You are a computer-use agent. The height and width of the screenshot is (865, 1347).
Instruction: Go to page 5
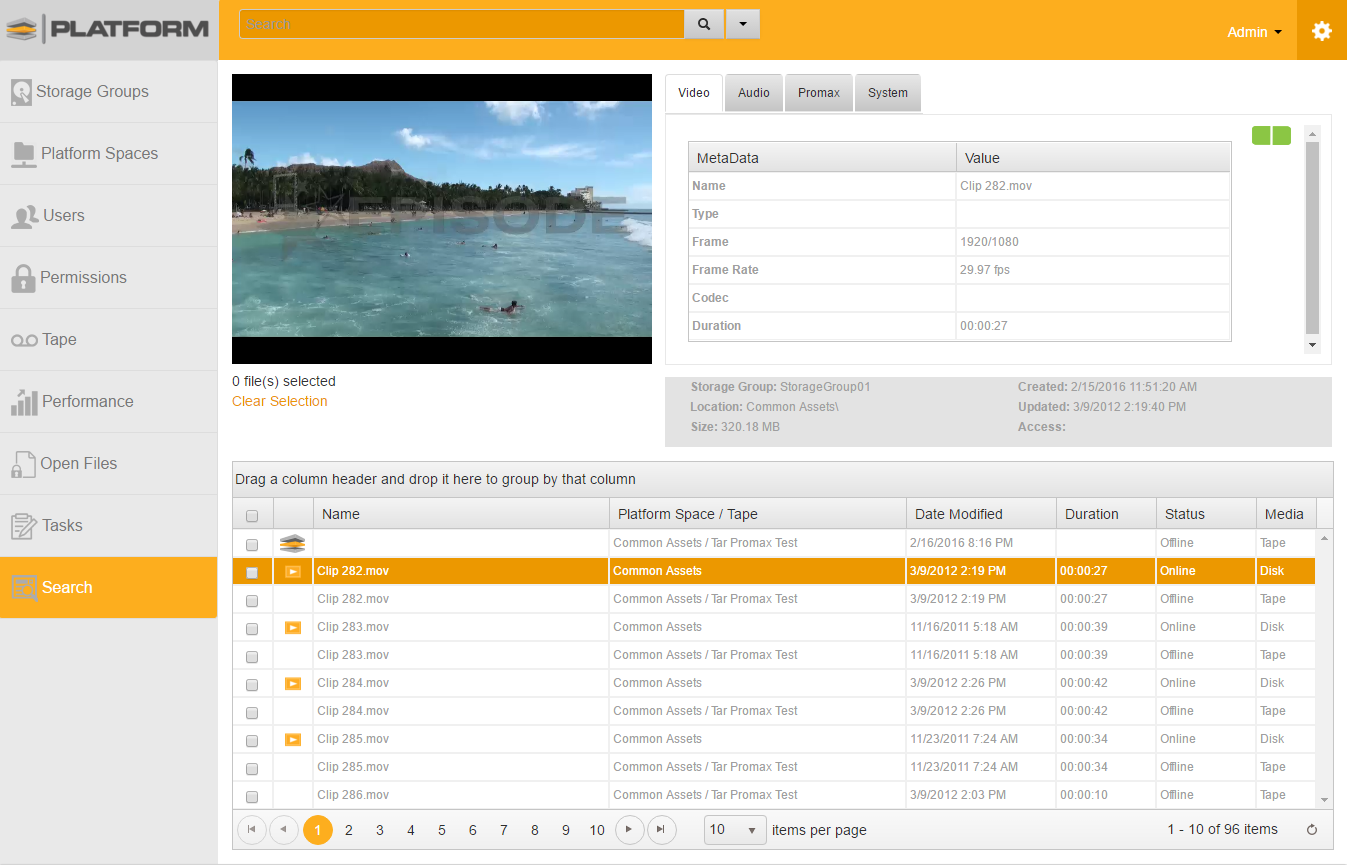pos(442,830)
